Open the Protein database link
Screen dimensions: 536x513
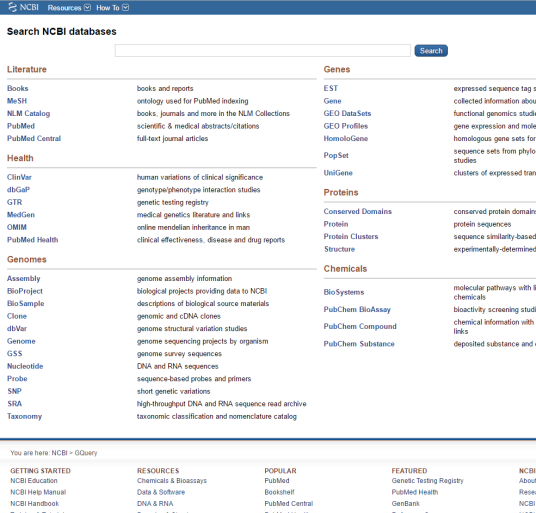click(336, 224)
